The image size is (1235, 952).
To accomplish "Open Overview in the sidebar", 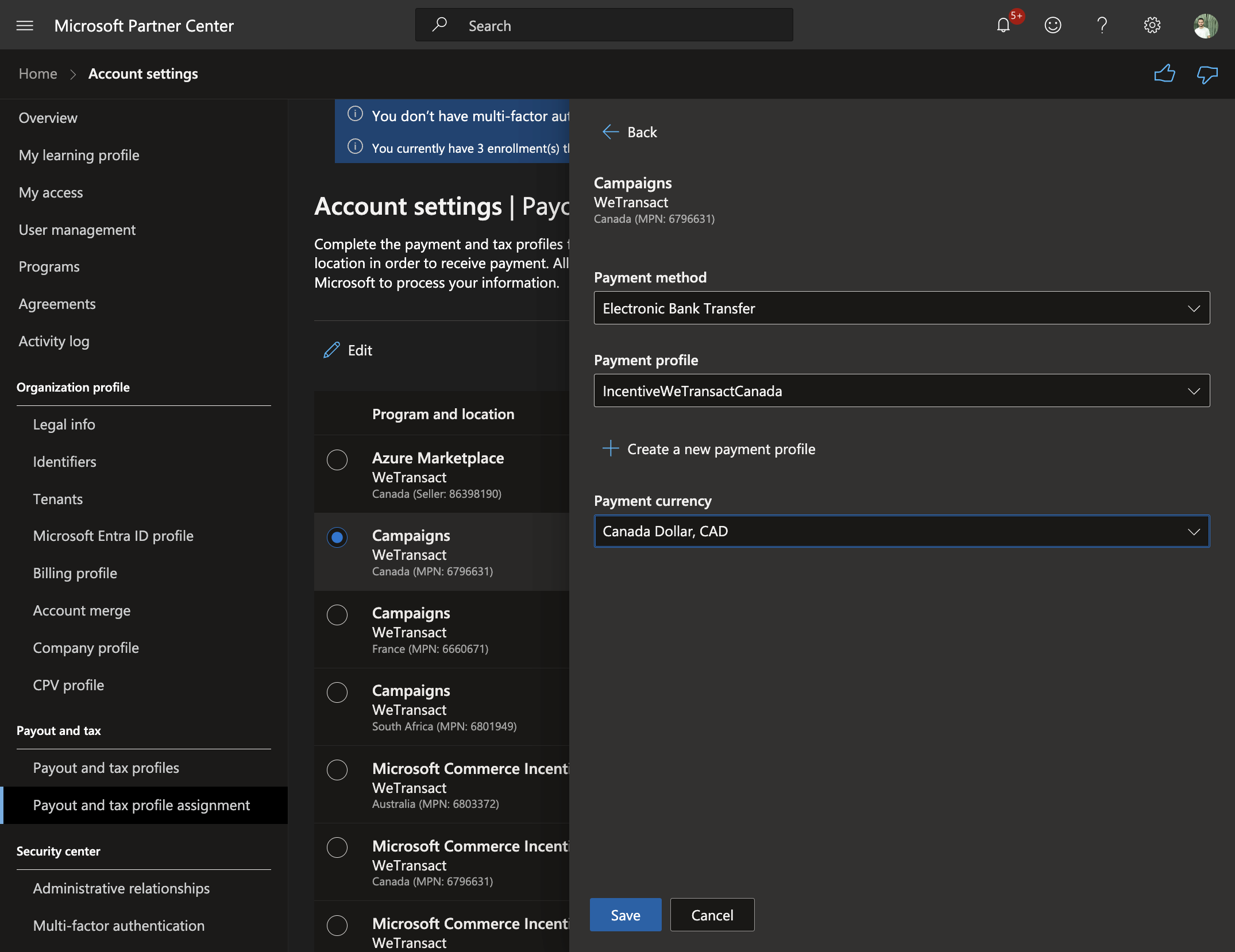I will click(x=48, y=118).
